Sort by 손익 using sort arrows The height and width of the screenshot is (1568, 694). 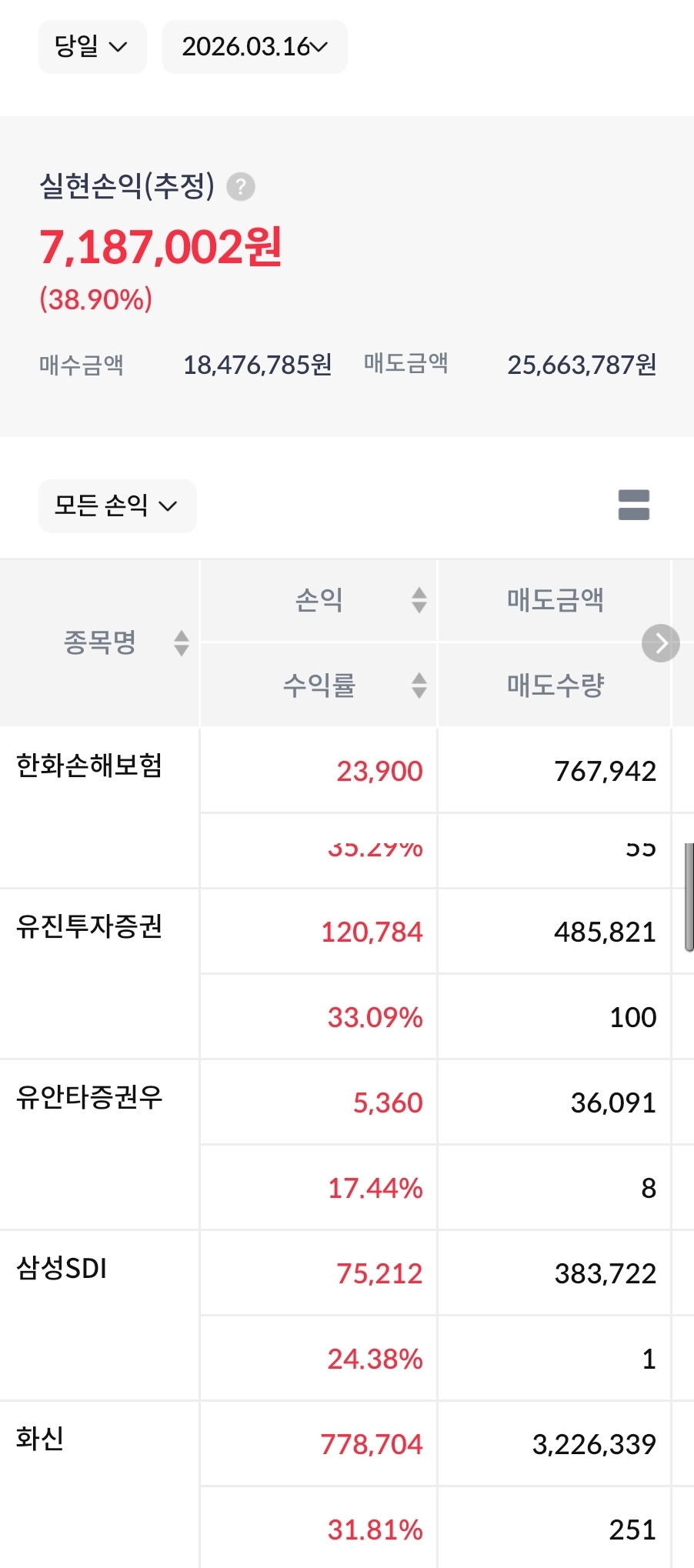pos(419,600)
